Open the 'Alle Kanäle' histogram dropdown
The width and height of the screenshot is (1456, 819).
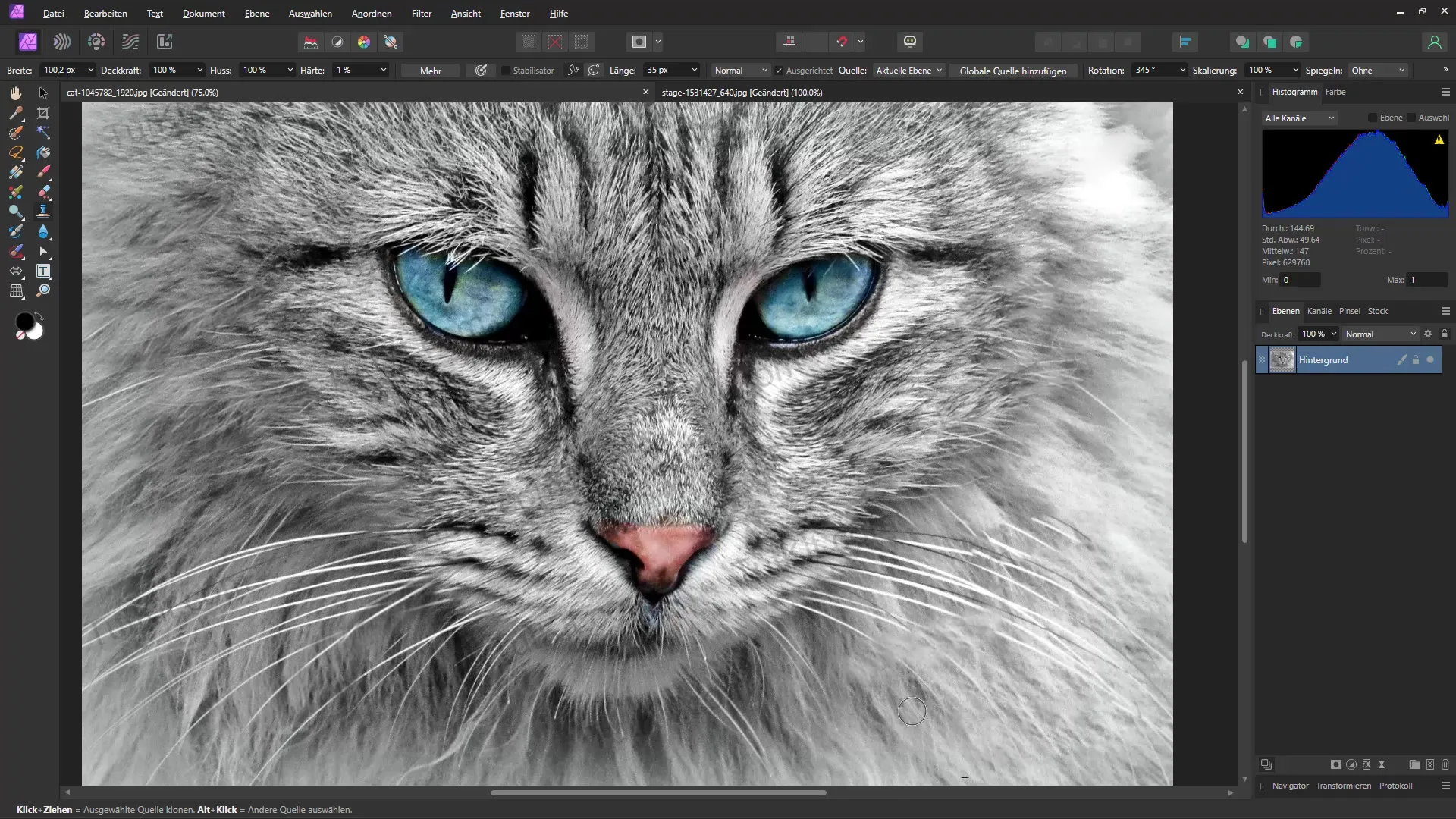click(1299, 118)
